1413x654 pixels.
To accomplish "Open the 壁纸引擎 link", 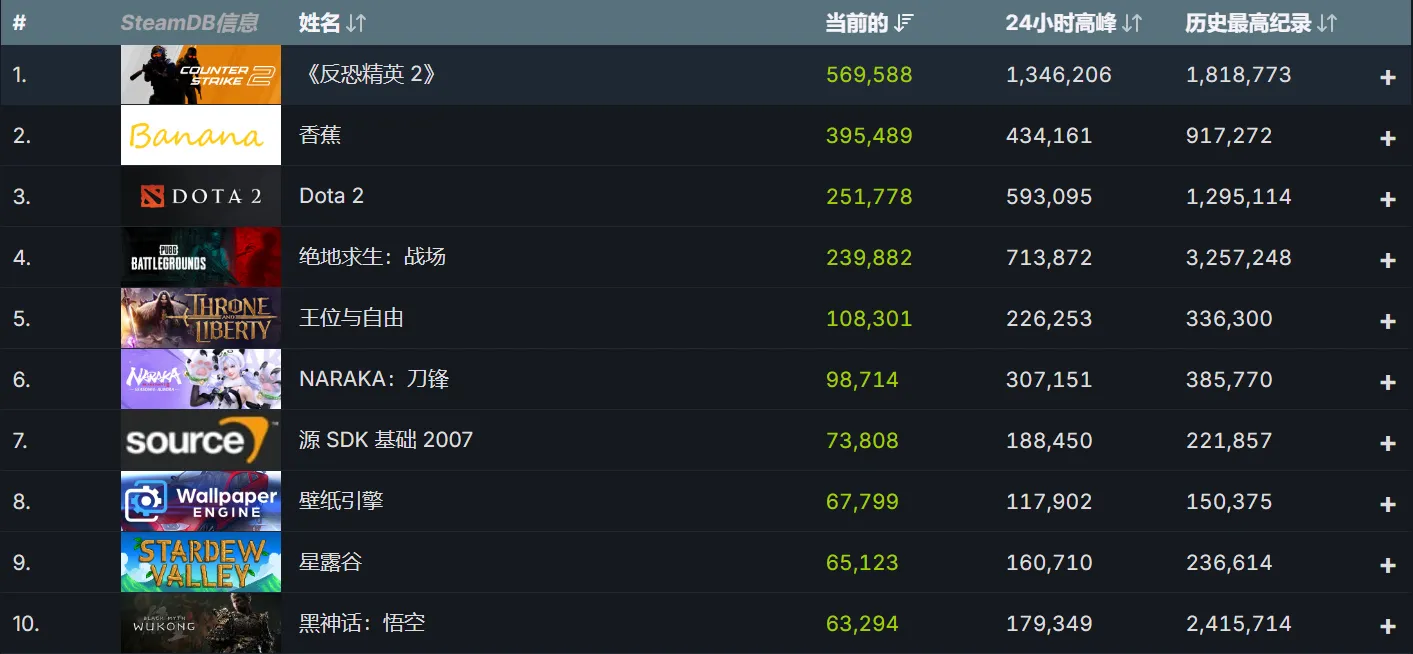I will (x=341, y=501).
